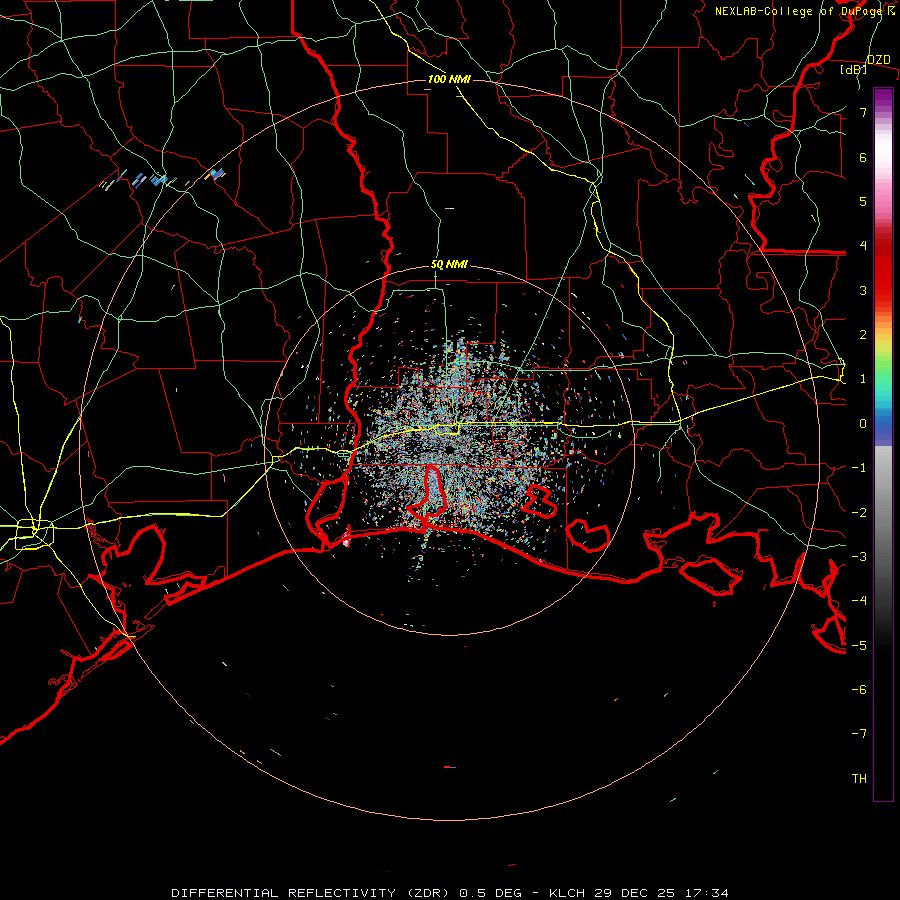Click the 1 tick on the color scale
The height and width of the screenshot is (900, 900).
(863, 379)
